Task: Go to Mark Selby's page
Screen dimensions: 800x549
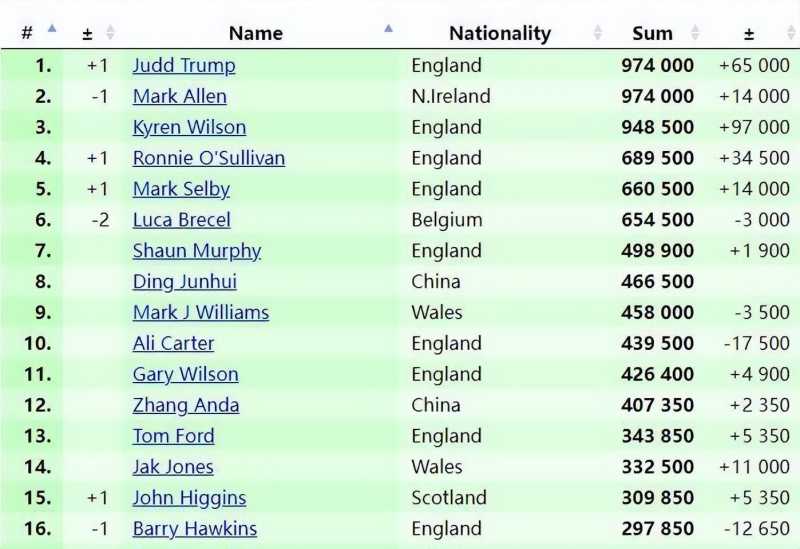Action: pos(181,190)
